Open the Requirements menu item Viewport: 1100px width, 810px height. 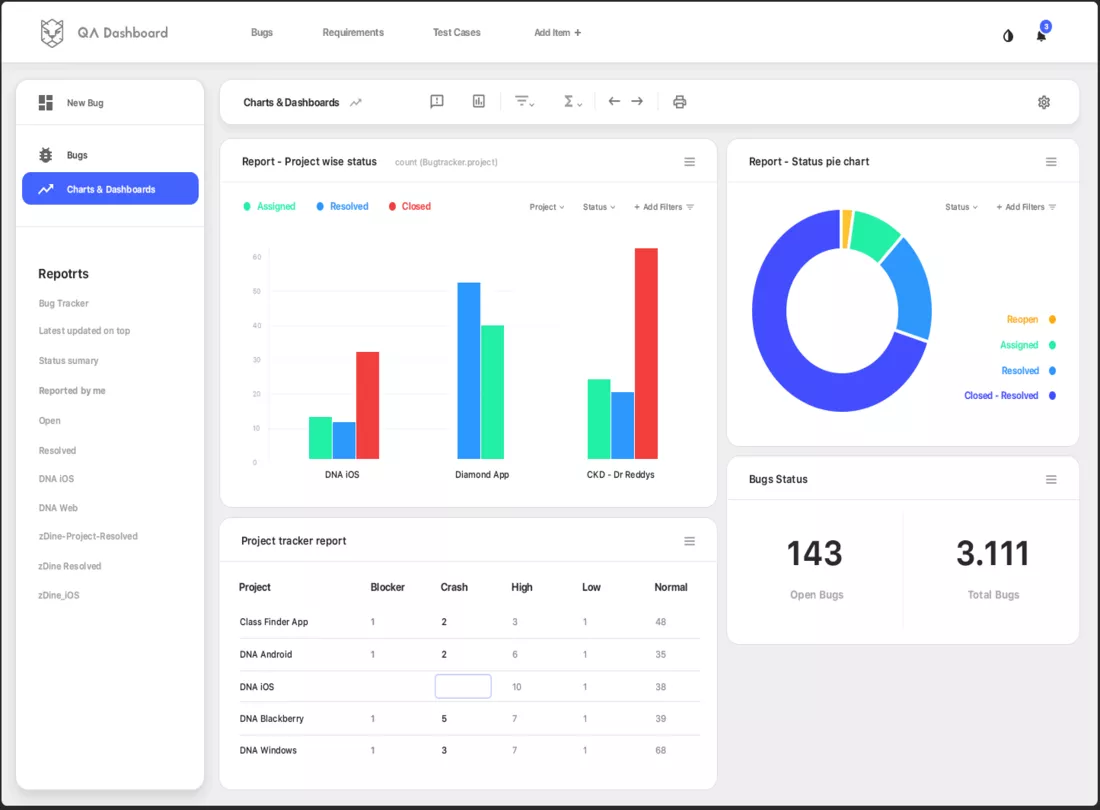tap(352, 32)
